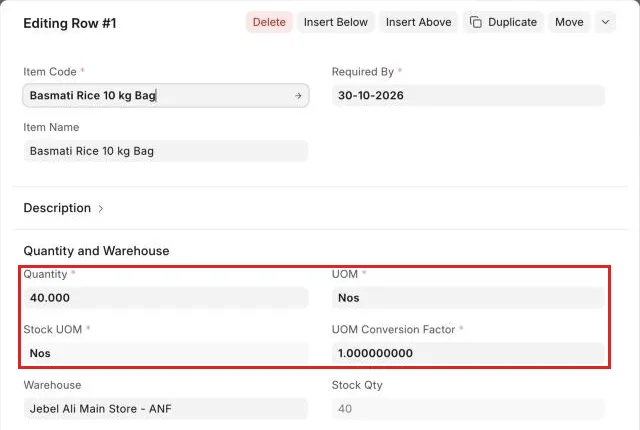
Task: Click 'Quantity and Warehouse' heading
Action: pos(96,251)
